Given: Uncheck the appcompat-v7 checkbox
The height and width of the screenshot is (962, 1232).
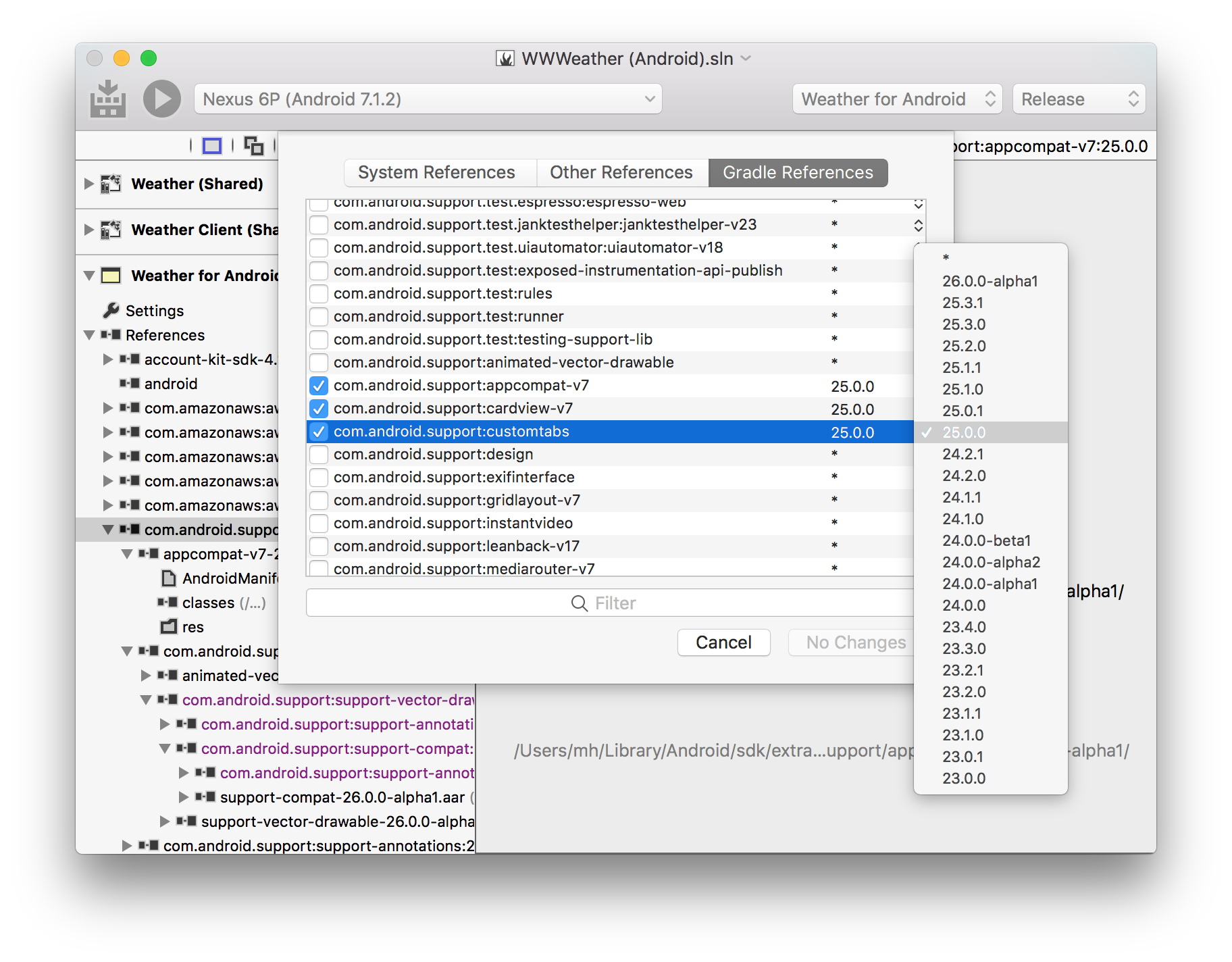Looking at the screenshot, I should coord(319,386).
